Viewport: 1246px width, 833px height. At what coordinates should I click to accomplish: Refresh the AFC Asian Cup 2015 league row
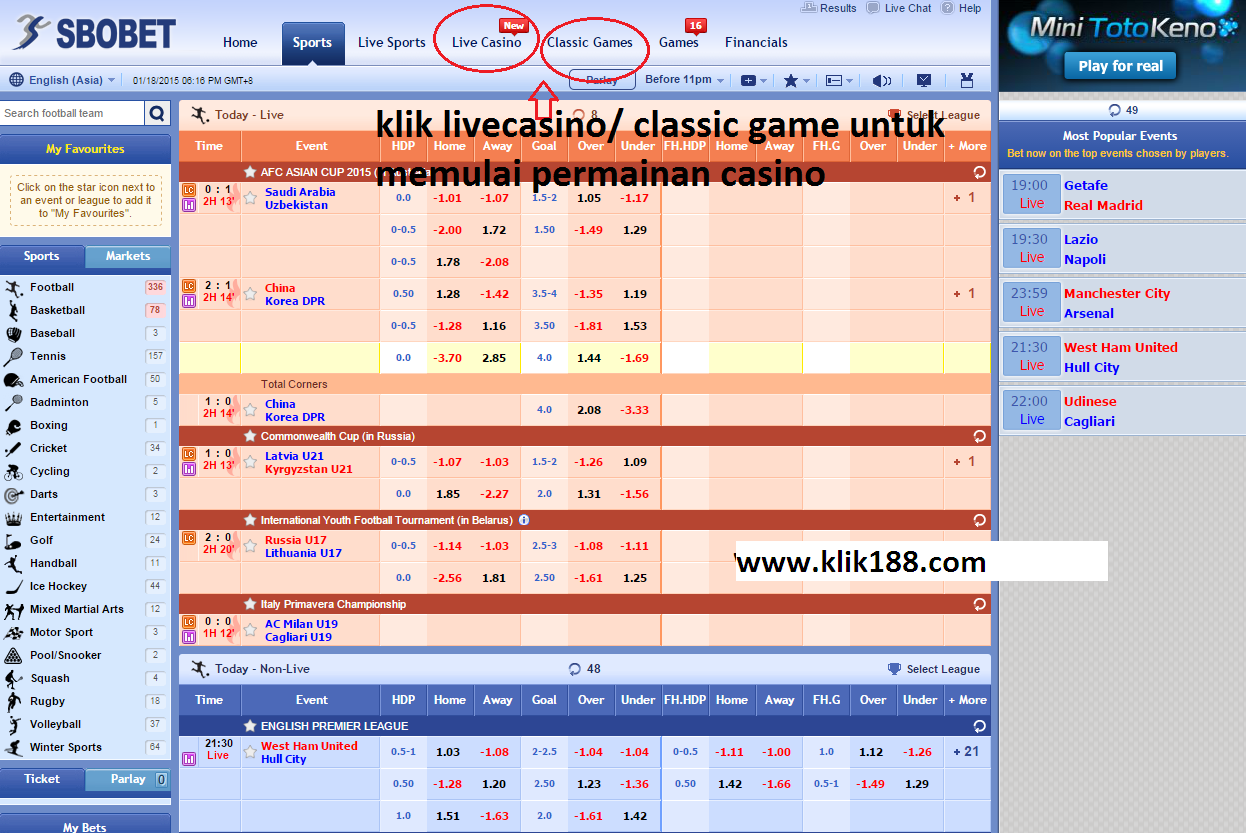pos(980,172)
